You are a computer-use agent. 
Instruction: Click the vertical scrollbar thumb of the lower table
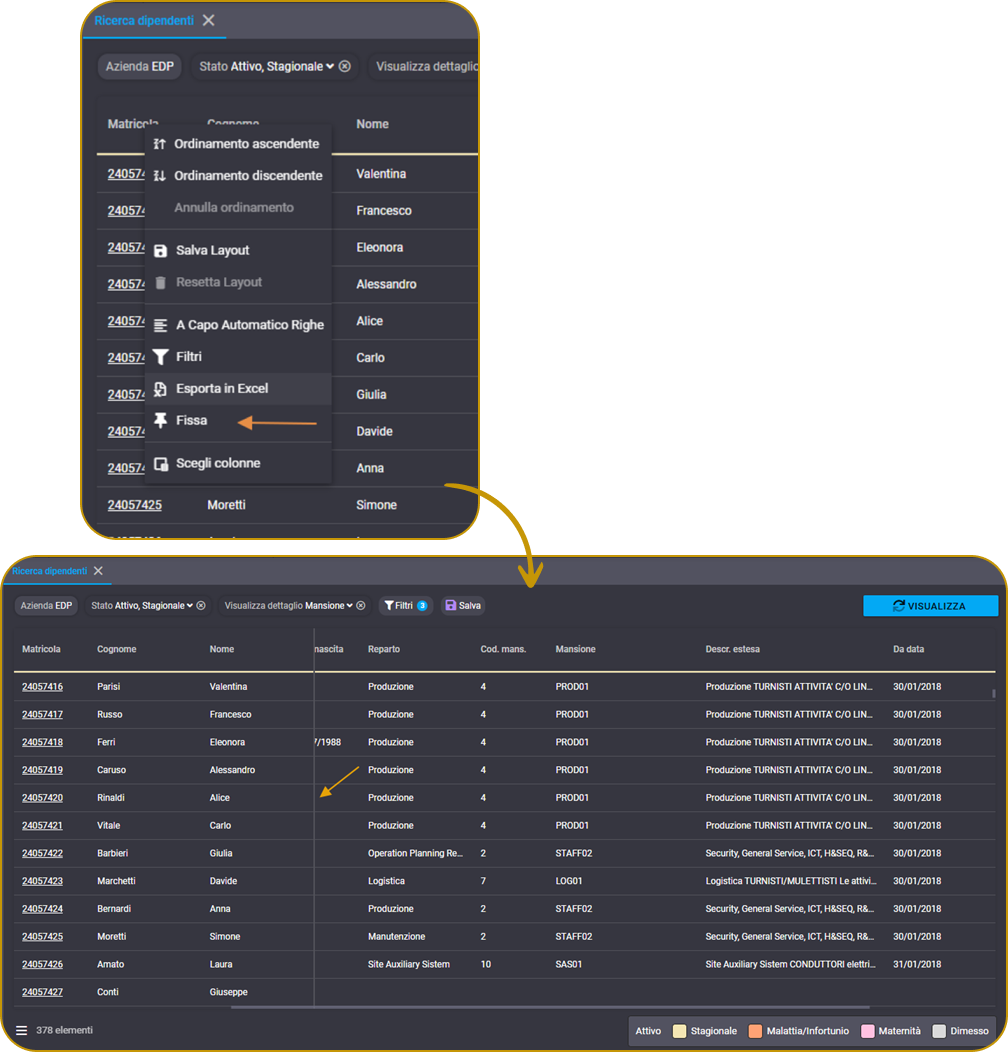point(993,693)
